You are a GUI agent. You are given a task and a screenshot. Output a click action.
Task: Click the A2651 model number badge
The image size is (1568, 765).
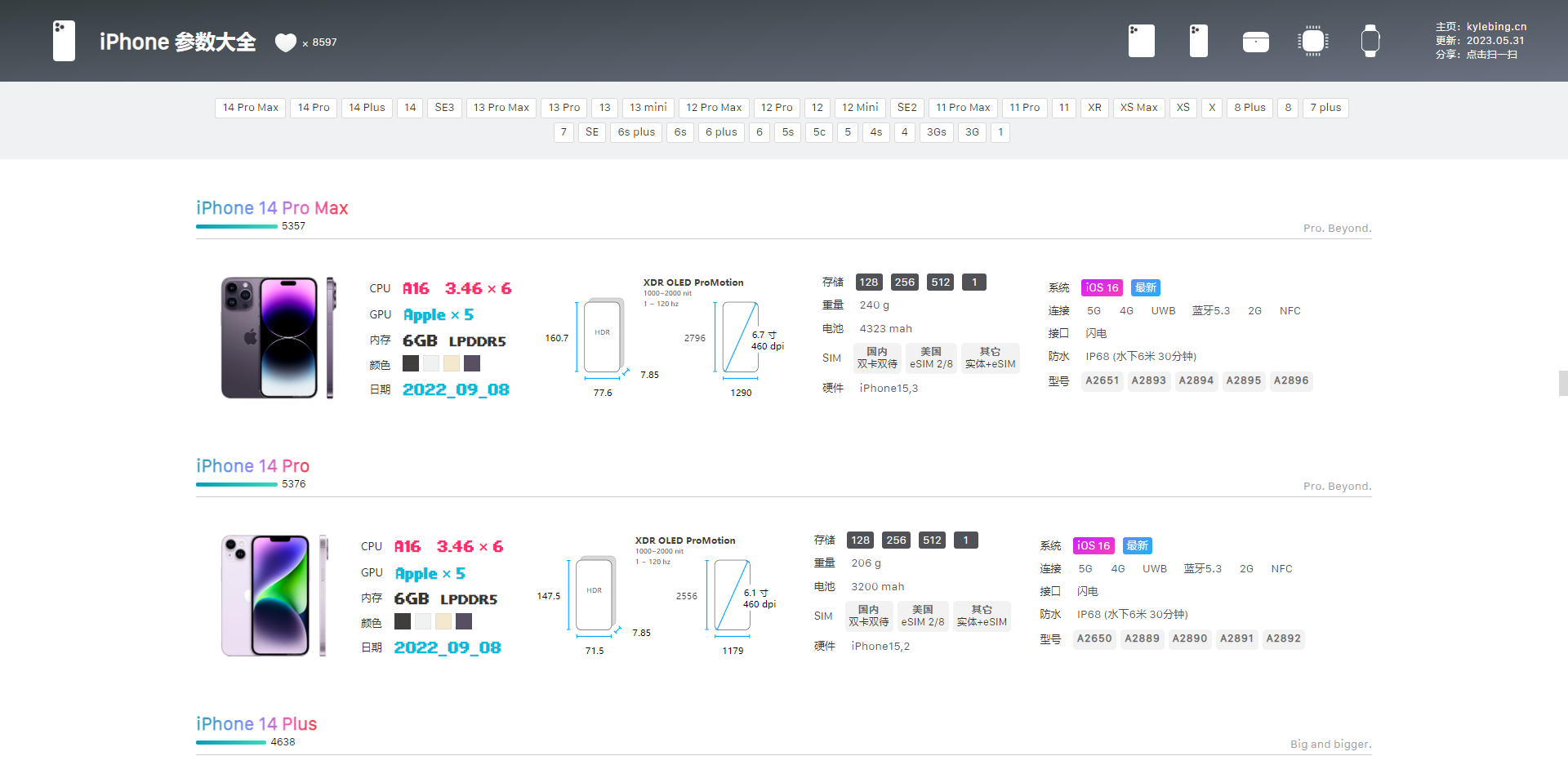1102,380
